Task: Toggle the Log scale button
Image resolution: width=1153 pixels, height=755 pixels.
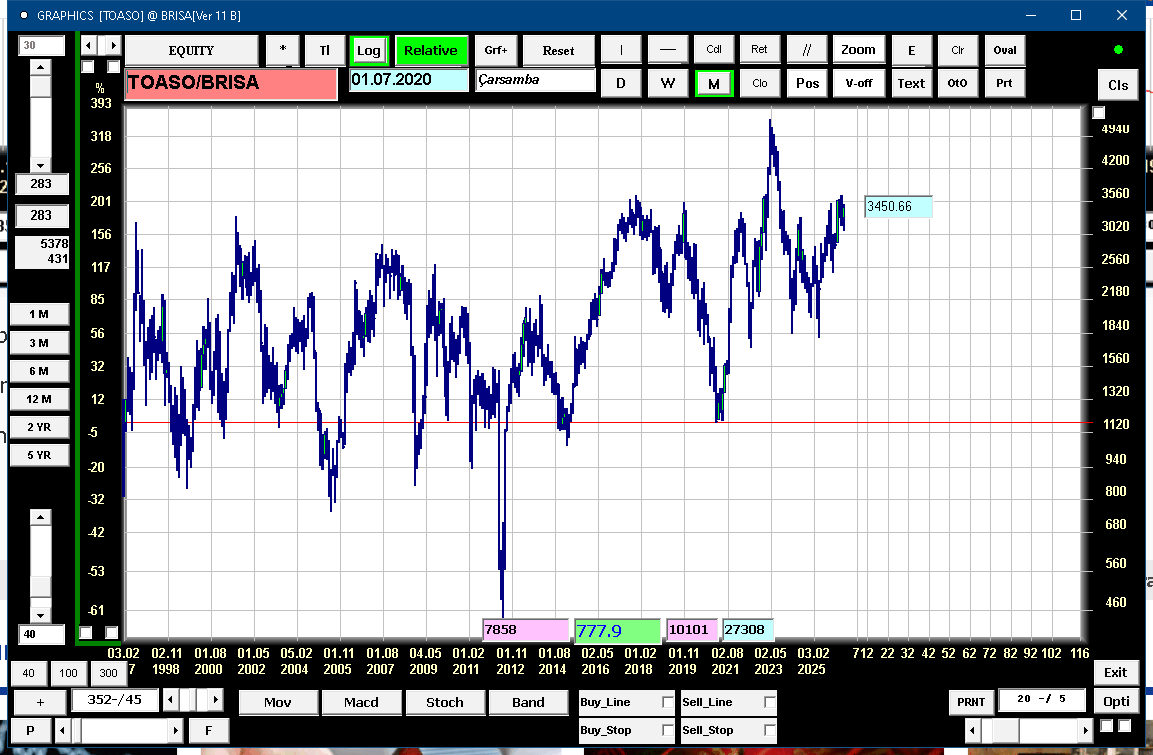Action: (x=369, y=51)
